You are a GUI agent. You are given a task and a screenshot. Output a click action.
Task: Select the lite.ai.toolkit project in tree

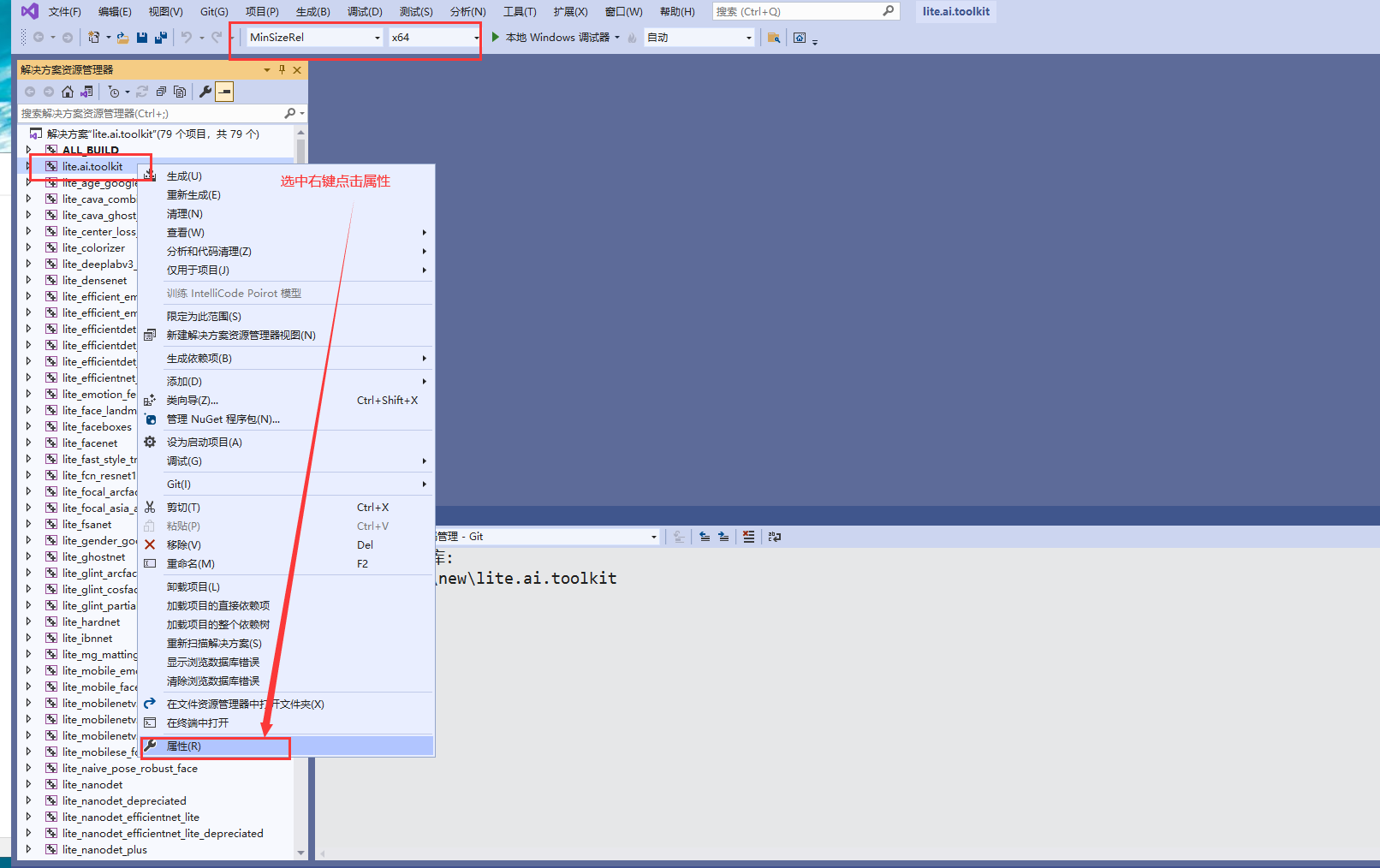(x=92, y=166)
